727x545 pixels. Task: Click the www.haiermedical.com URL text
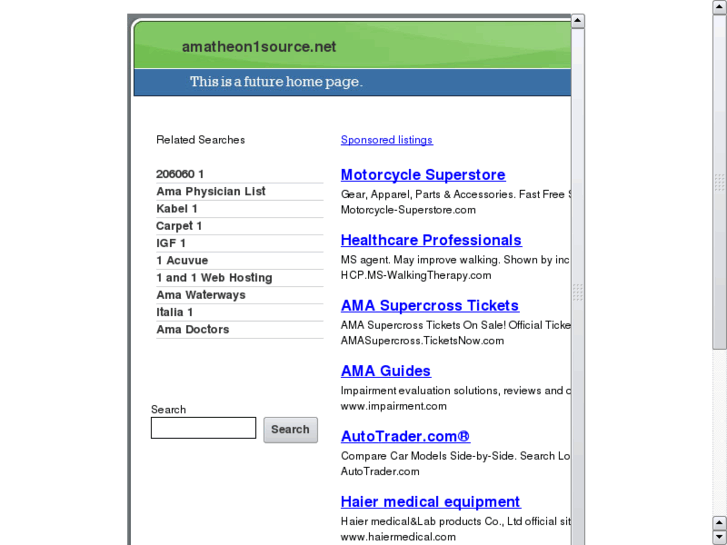(x=398, y=537)
